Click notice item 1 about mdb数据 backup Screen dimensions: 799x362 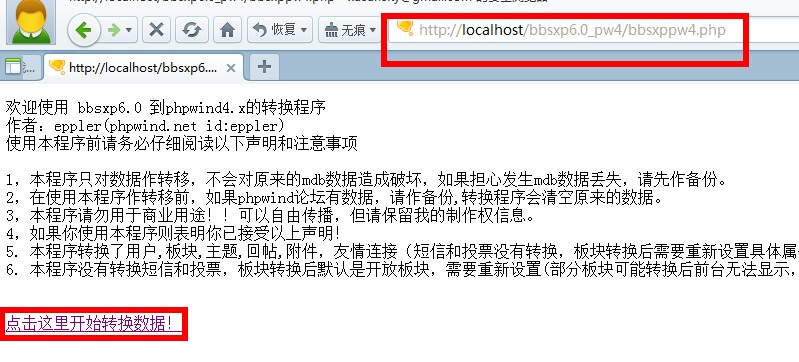pyautogui.click(x=366, y=179)
